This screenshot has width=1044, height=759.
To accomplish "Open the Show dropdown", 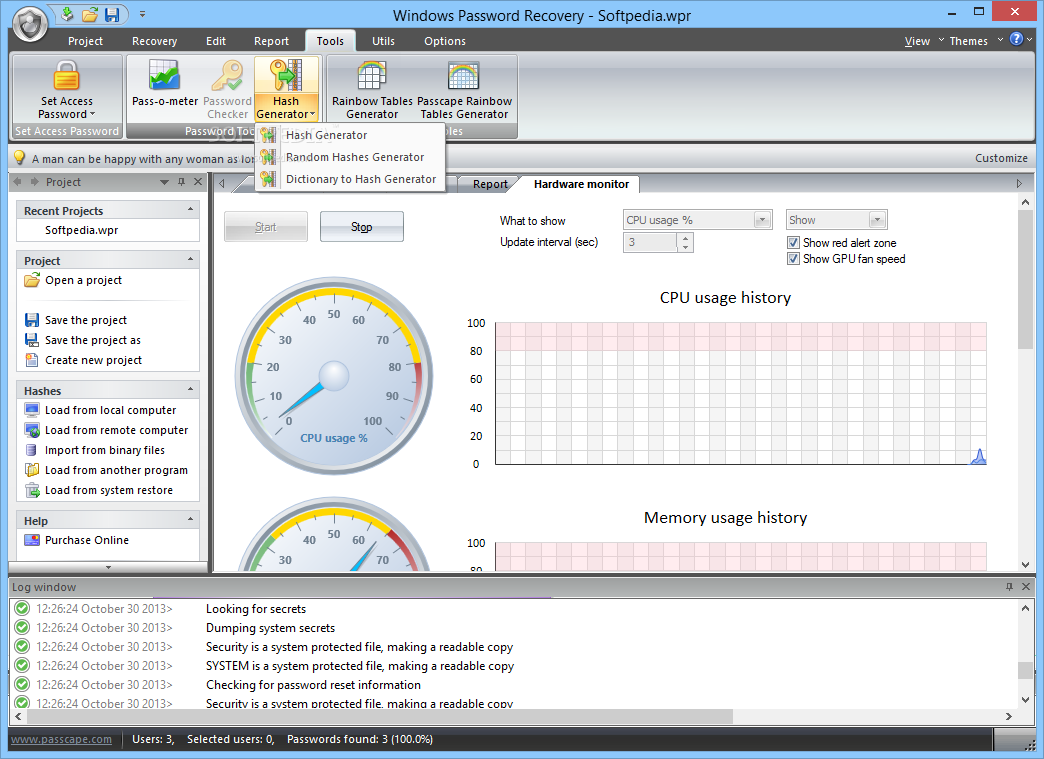I will (878, 220).
